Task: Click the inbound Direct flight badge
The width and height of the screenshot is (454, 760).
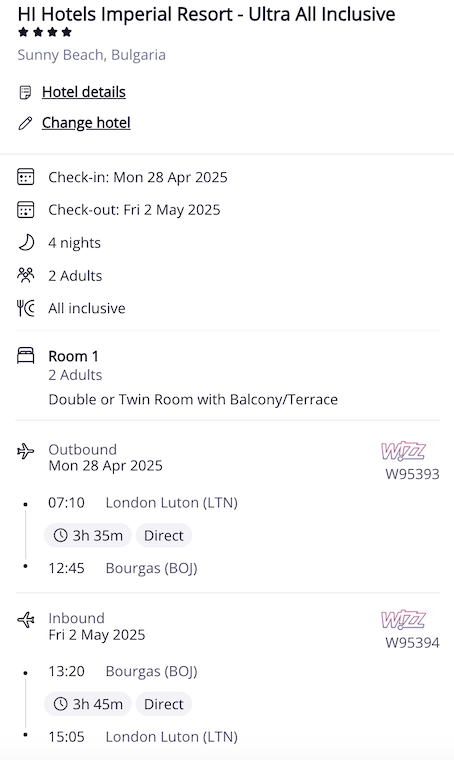Action: click(164, 704)
